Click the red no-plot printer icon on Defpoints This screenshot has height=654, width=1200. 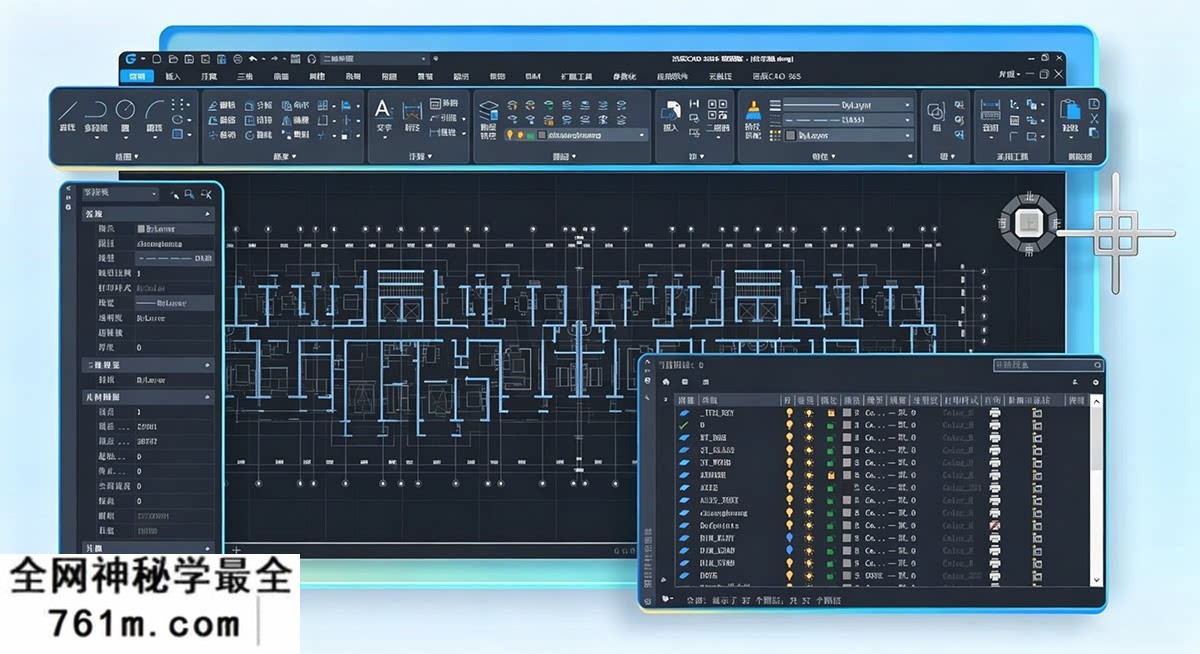[995, 525]
